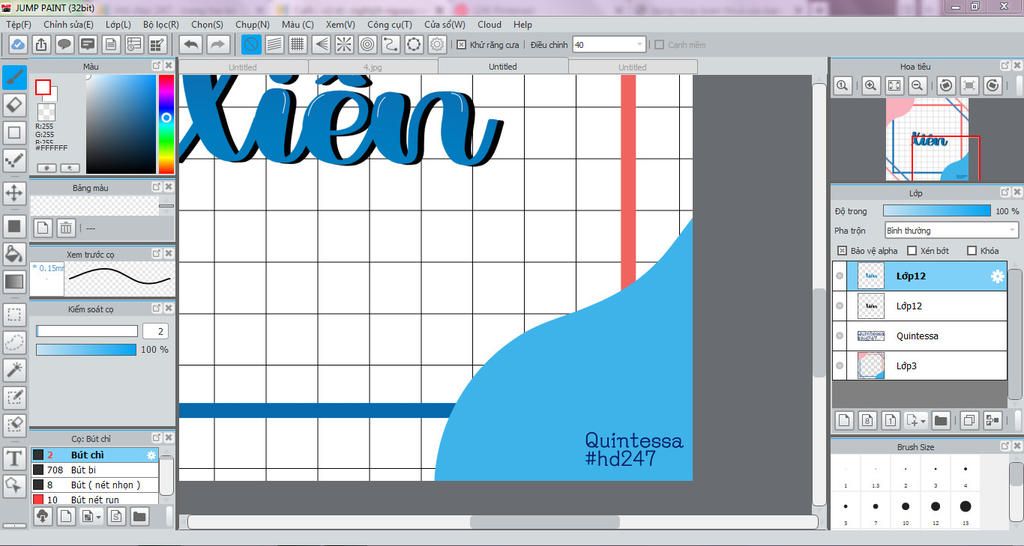Select the Bút nét run brush
This screenshot has width=1024, height=546.
click(95, 500)
